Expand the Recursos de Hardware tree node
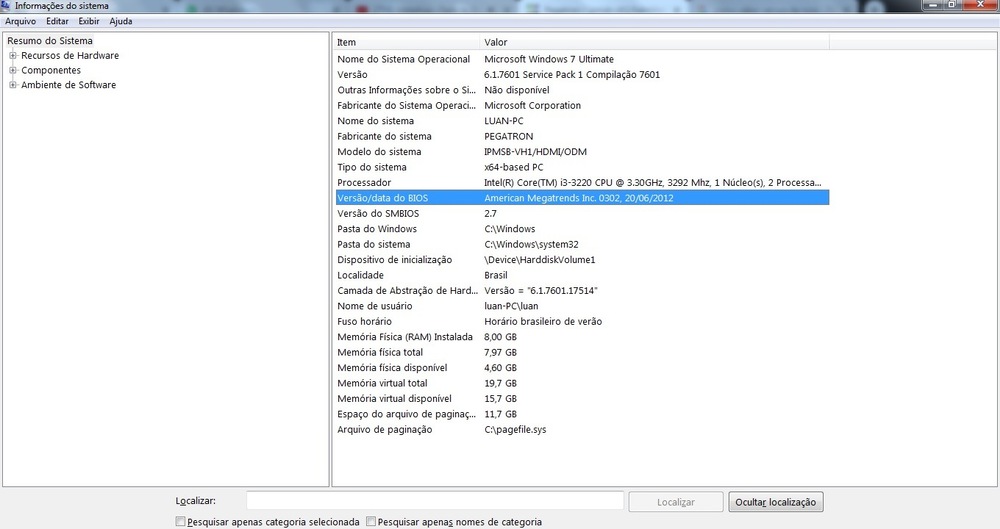Viewport: 1000px width, 529px height. click(13, 56)
